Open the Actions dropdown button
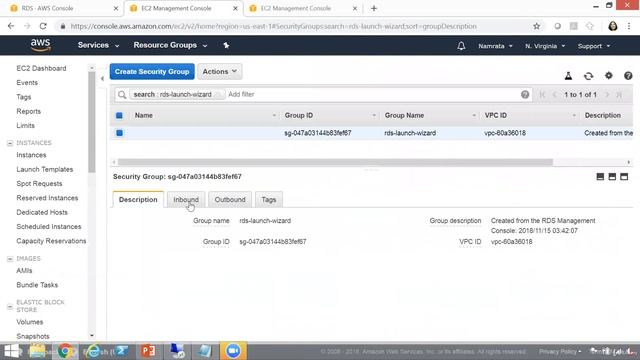This screenshot has width=640, height=360. point(220,71)
